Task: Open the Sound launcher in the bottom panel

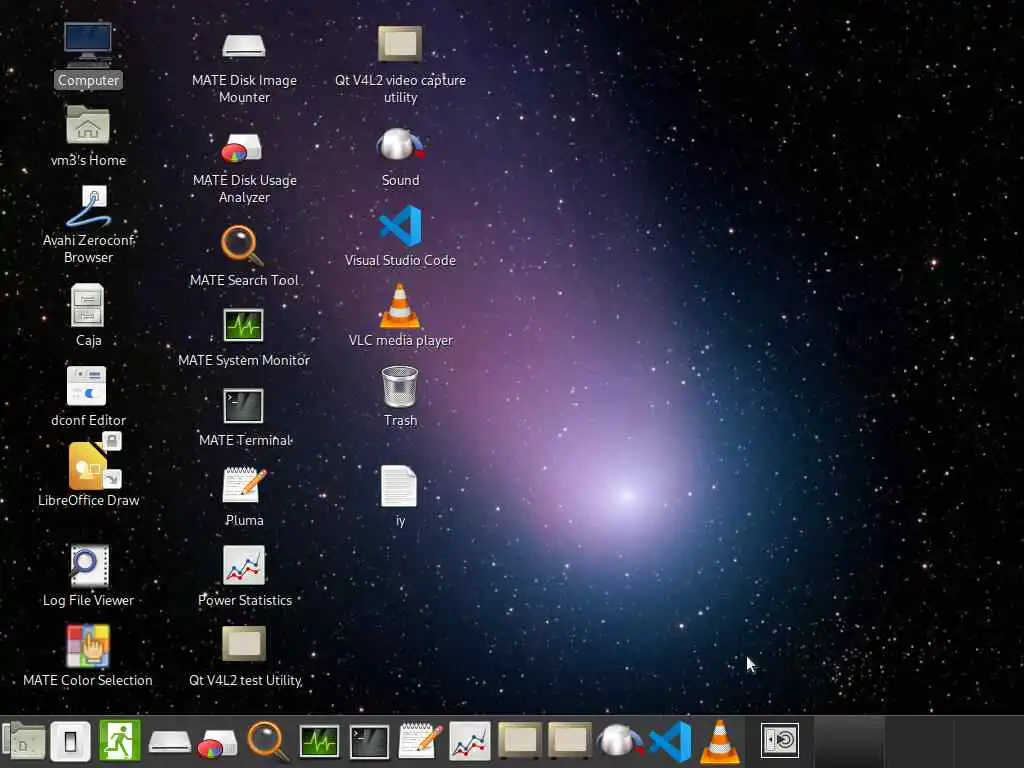Action: [620, 741]
